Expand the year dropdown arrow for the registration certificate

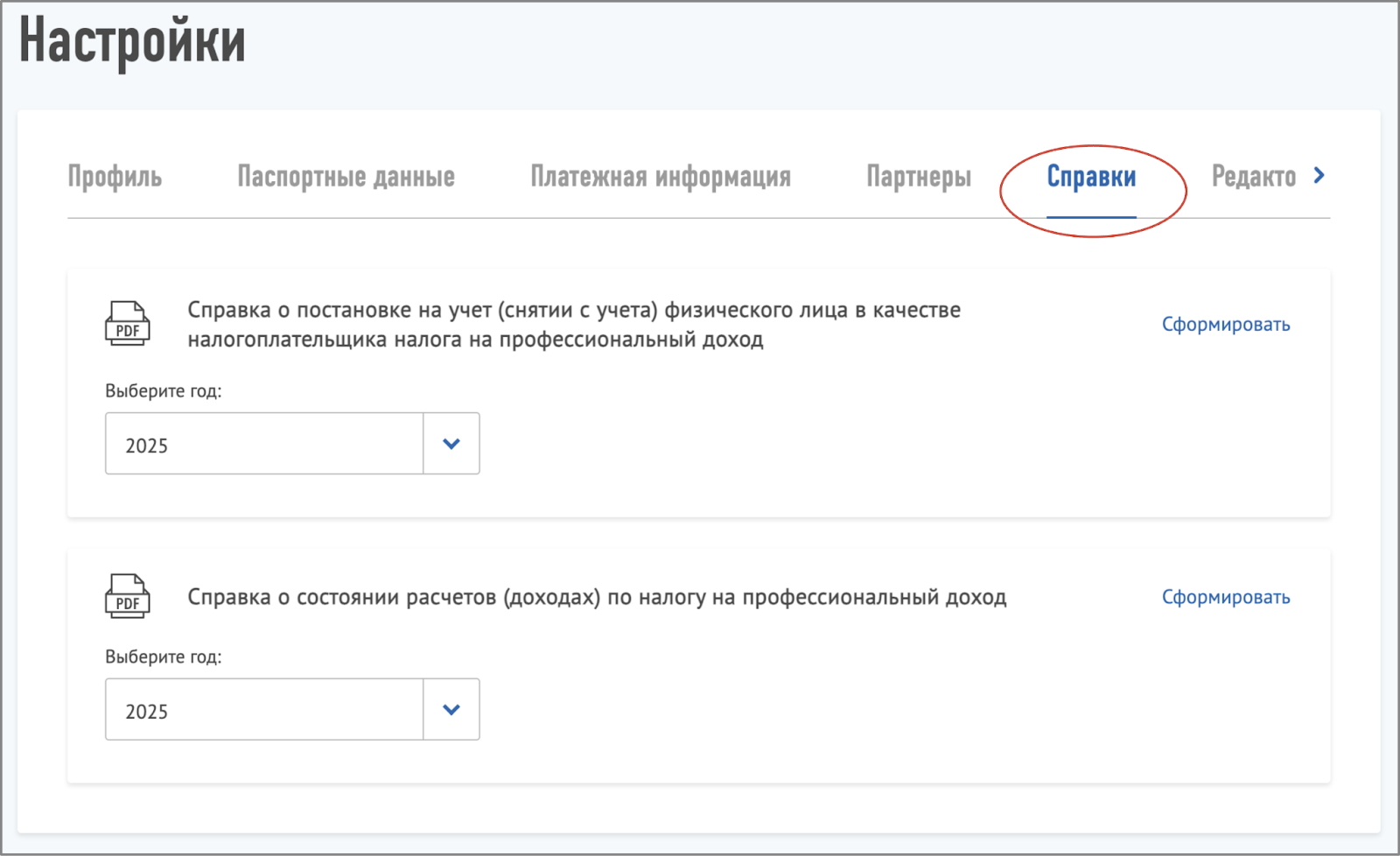[x=451, y=444]
